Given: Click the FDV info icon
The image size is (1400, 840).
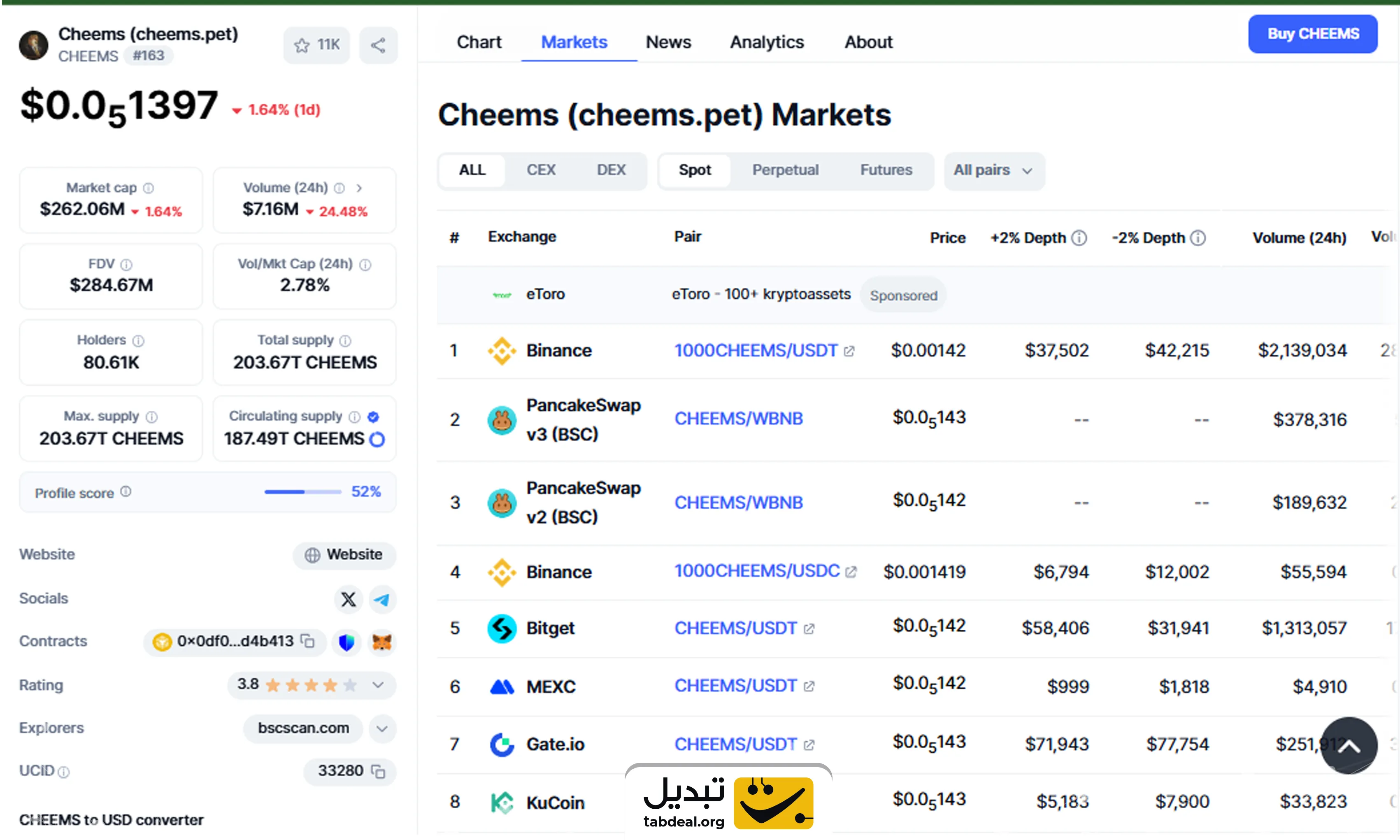Looking at the screenshot, I should pos(127,264).
